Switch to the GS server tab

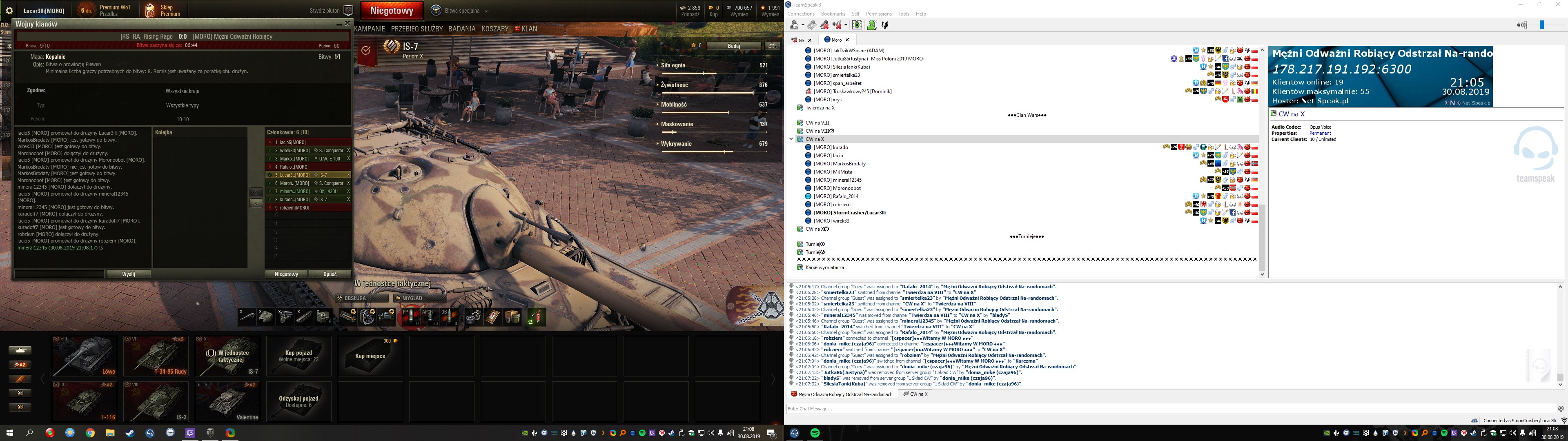(801, 40)
